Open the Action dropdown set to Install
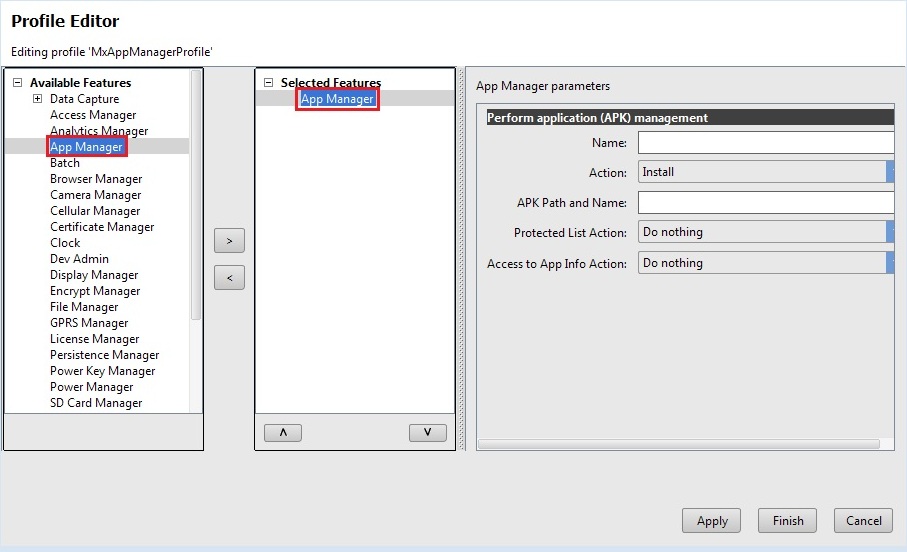 tap(765, 172)
